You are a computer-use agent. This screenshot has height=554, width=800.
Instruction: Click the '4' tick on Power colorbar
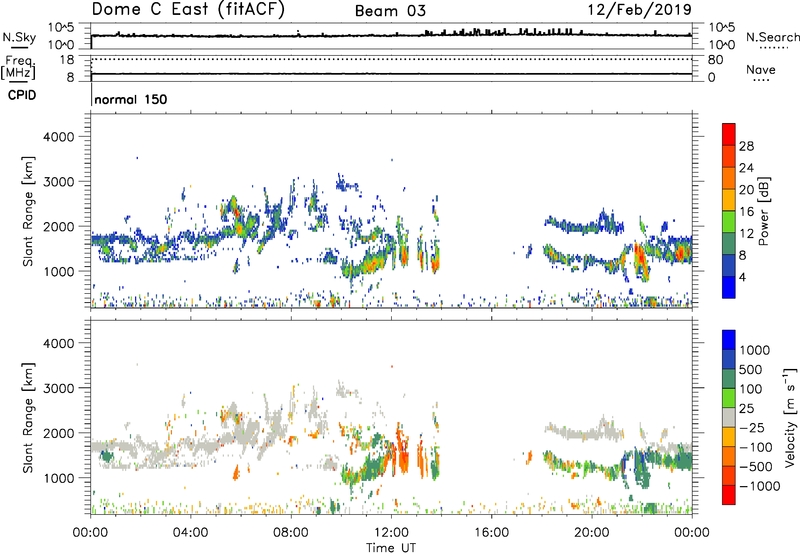coord(742,277)
